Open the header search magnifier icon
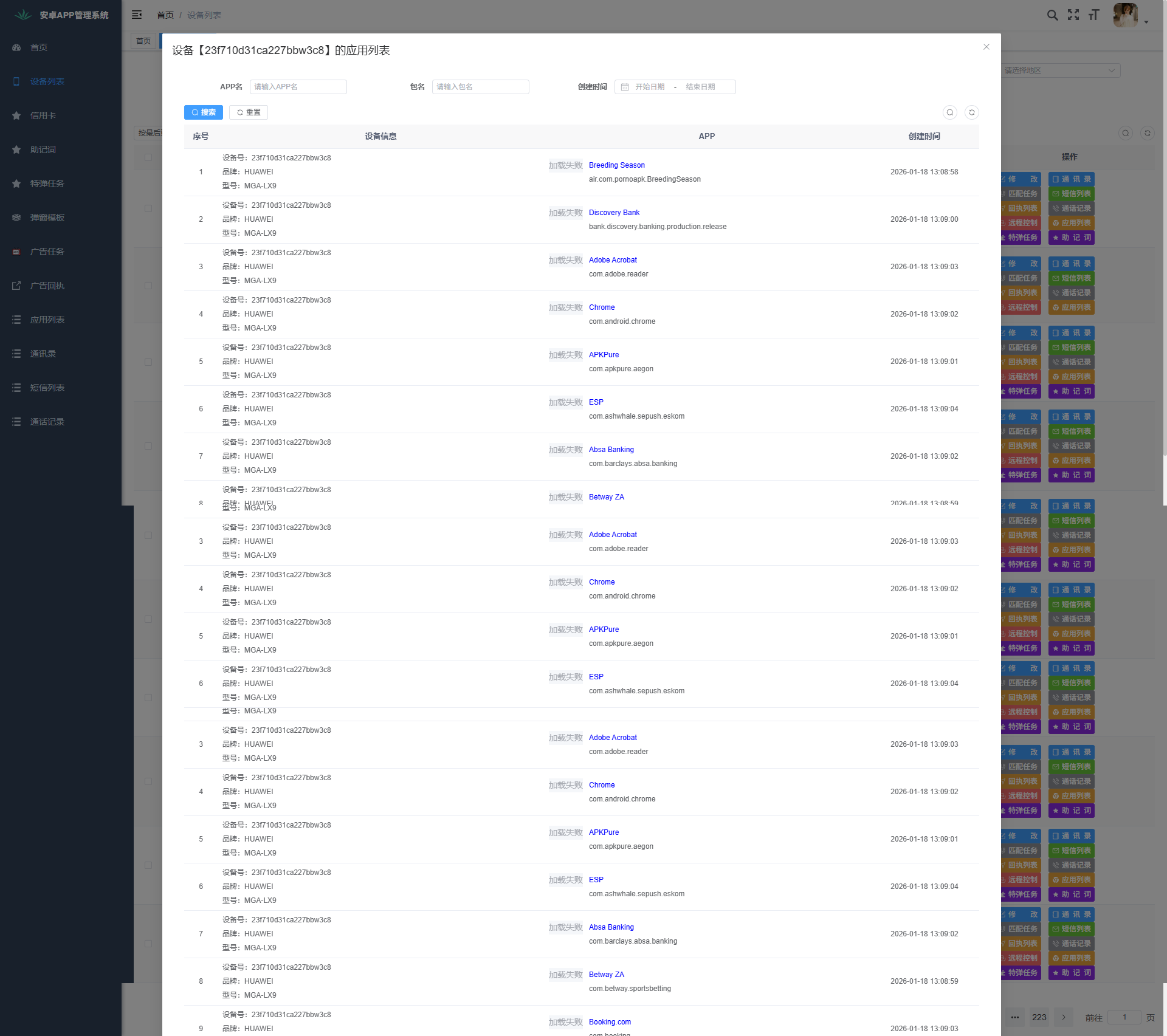 click(x=1052, y=15)
